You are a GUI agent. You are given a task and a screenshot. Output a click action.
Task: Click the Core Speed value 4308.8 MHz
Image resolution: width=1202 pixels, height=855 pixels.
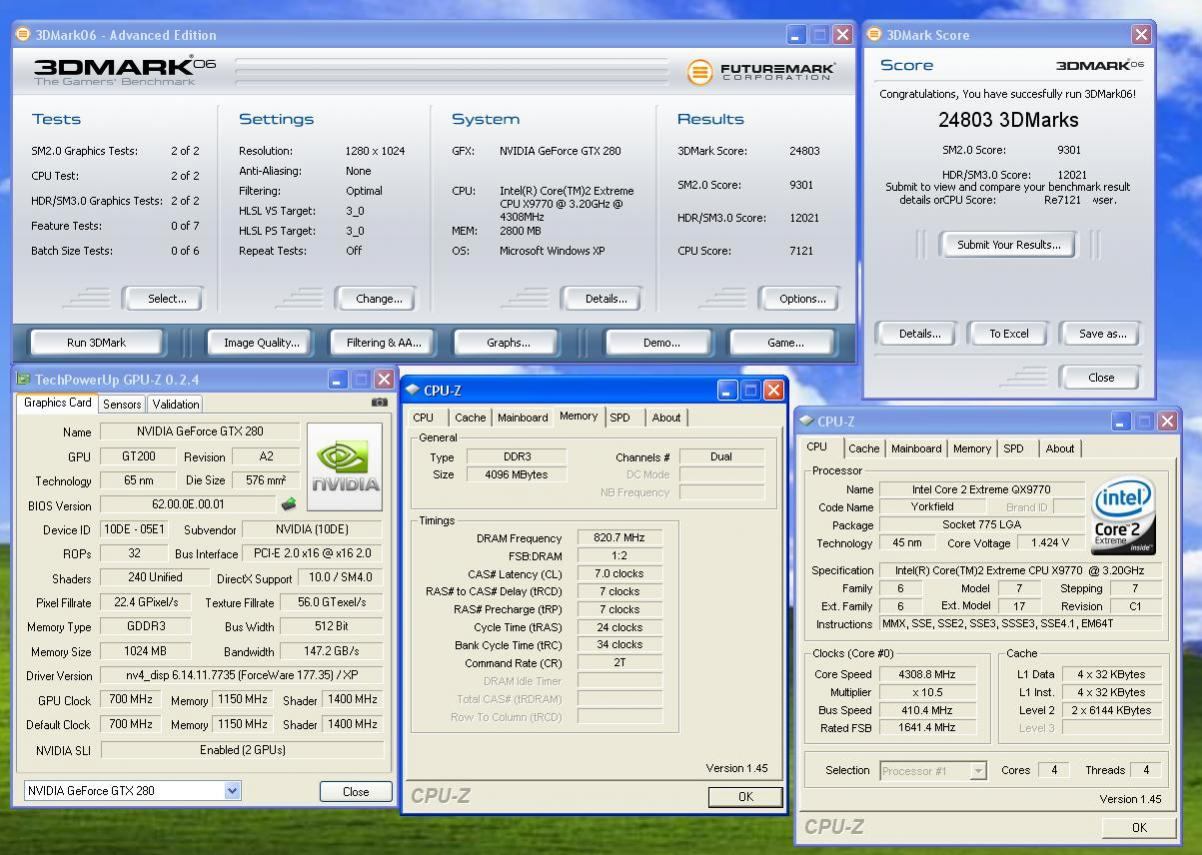(x=926, y=674)
